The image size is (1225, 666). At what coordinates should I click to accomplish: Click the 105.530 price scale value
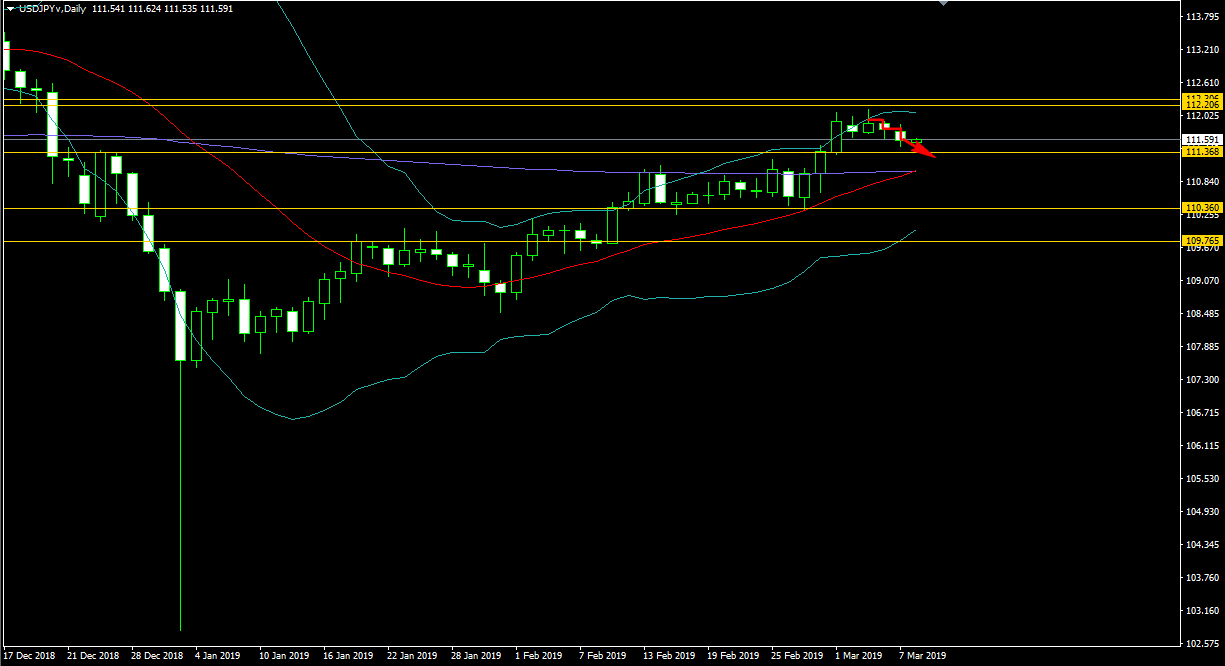(x=1201, y=479)
